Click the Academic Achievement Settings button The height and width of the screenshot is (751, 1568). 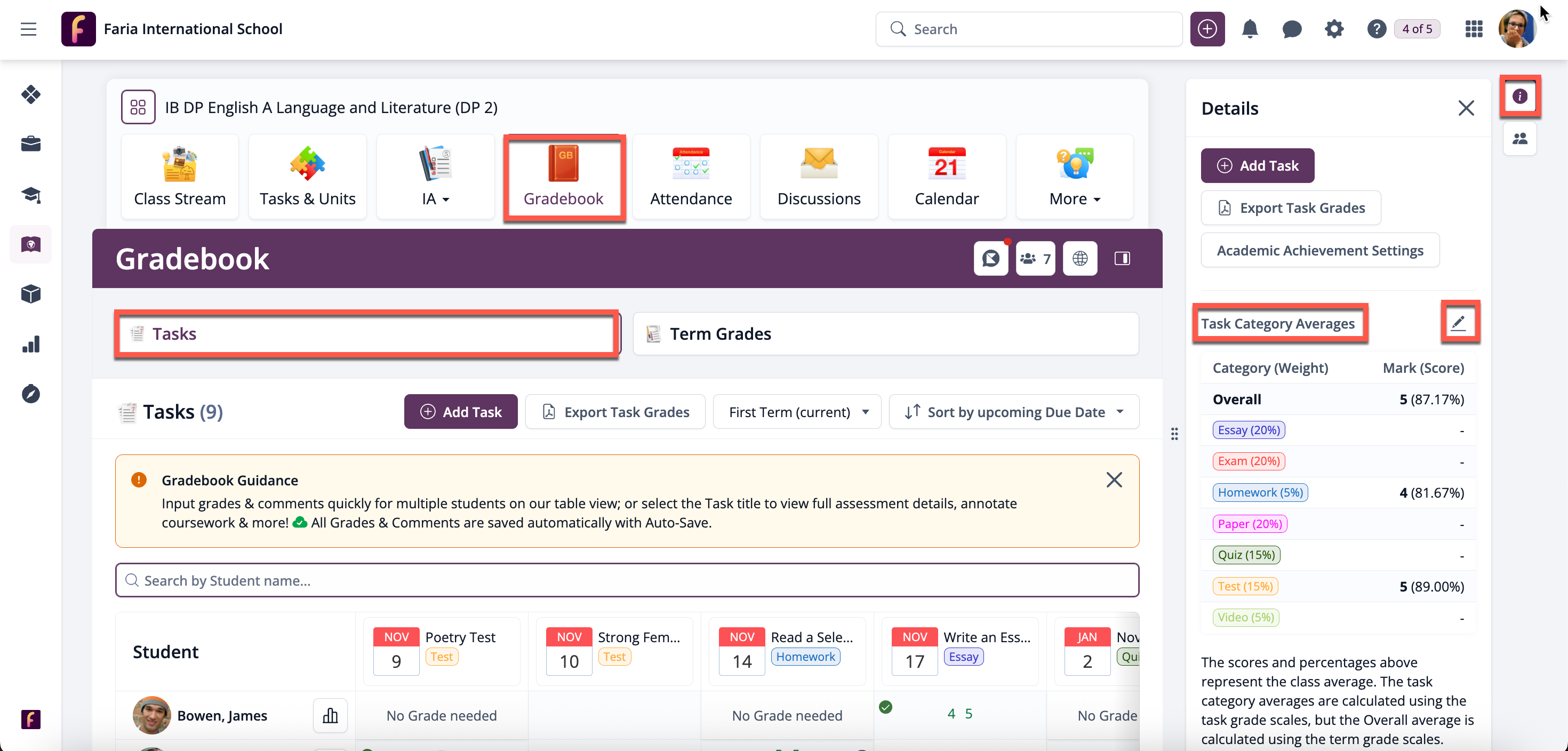1319,250
